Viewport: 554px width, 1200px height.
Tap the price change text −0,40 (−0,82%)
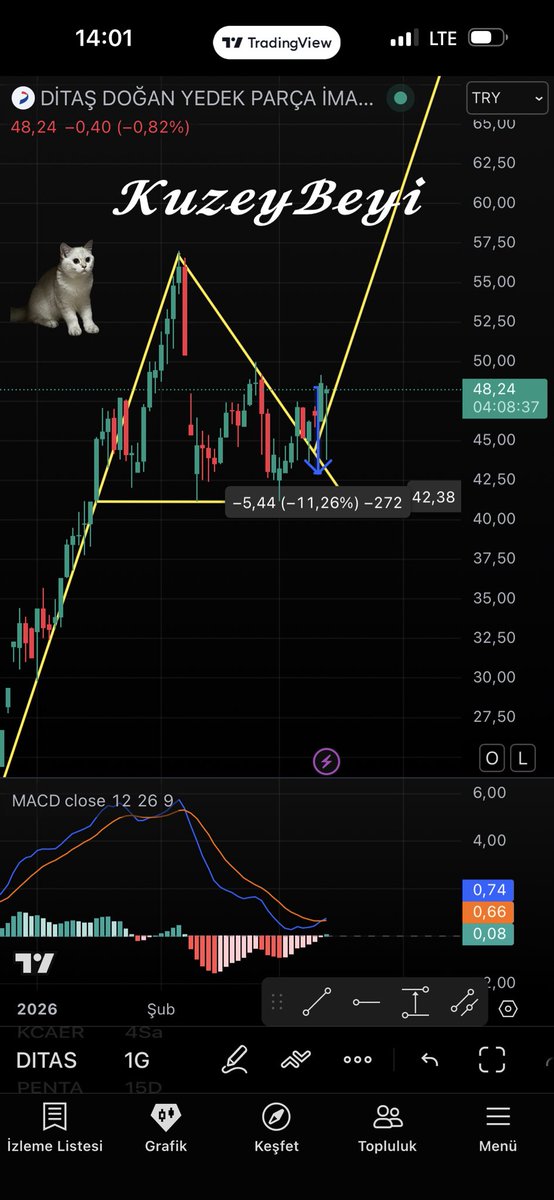[127, 127]
